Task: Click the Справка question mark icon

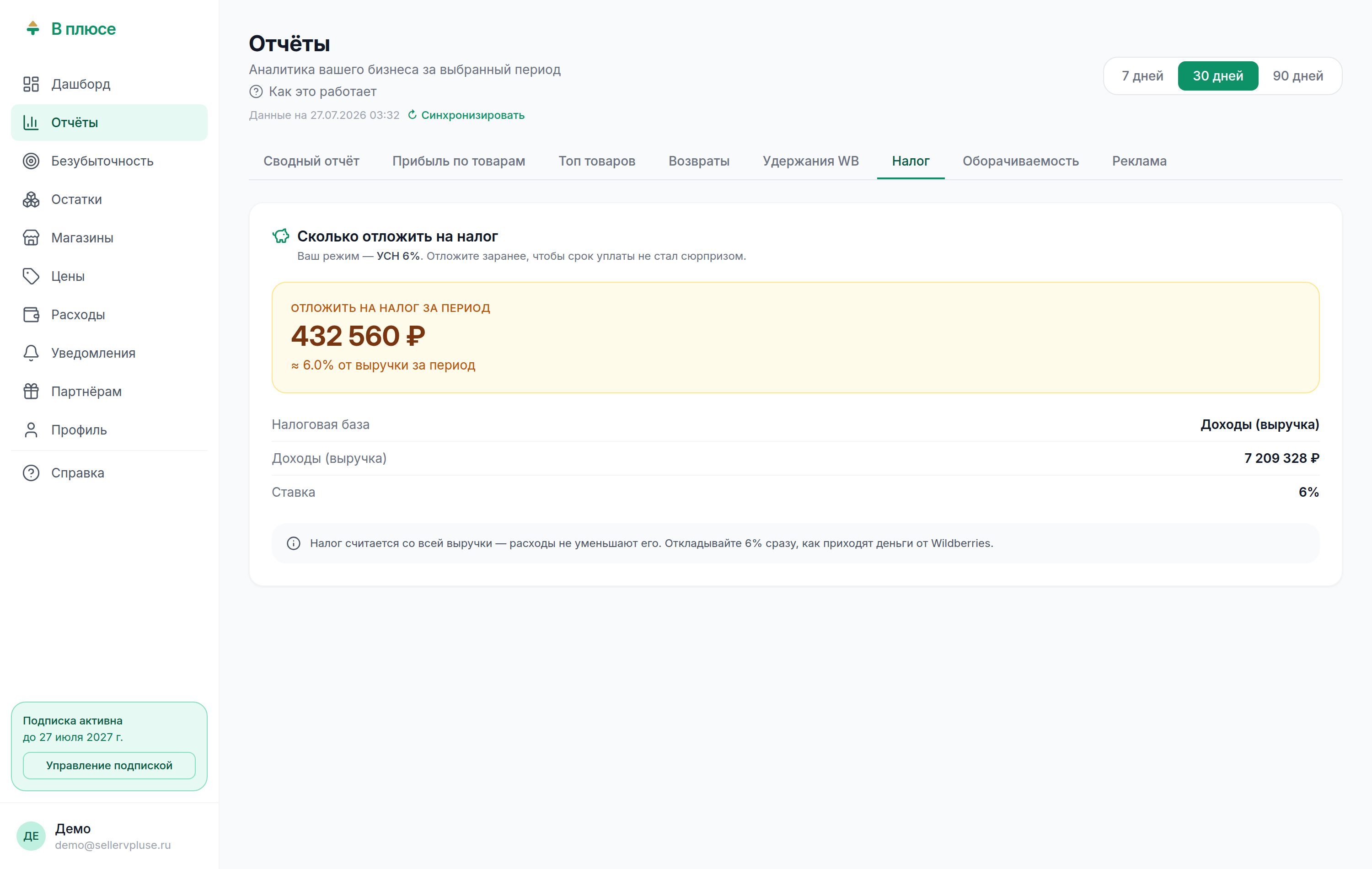Action: pos(31,473)
